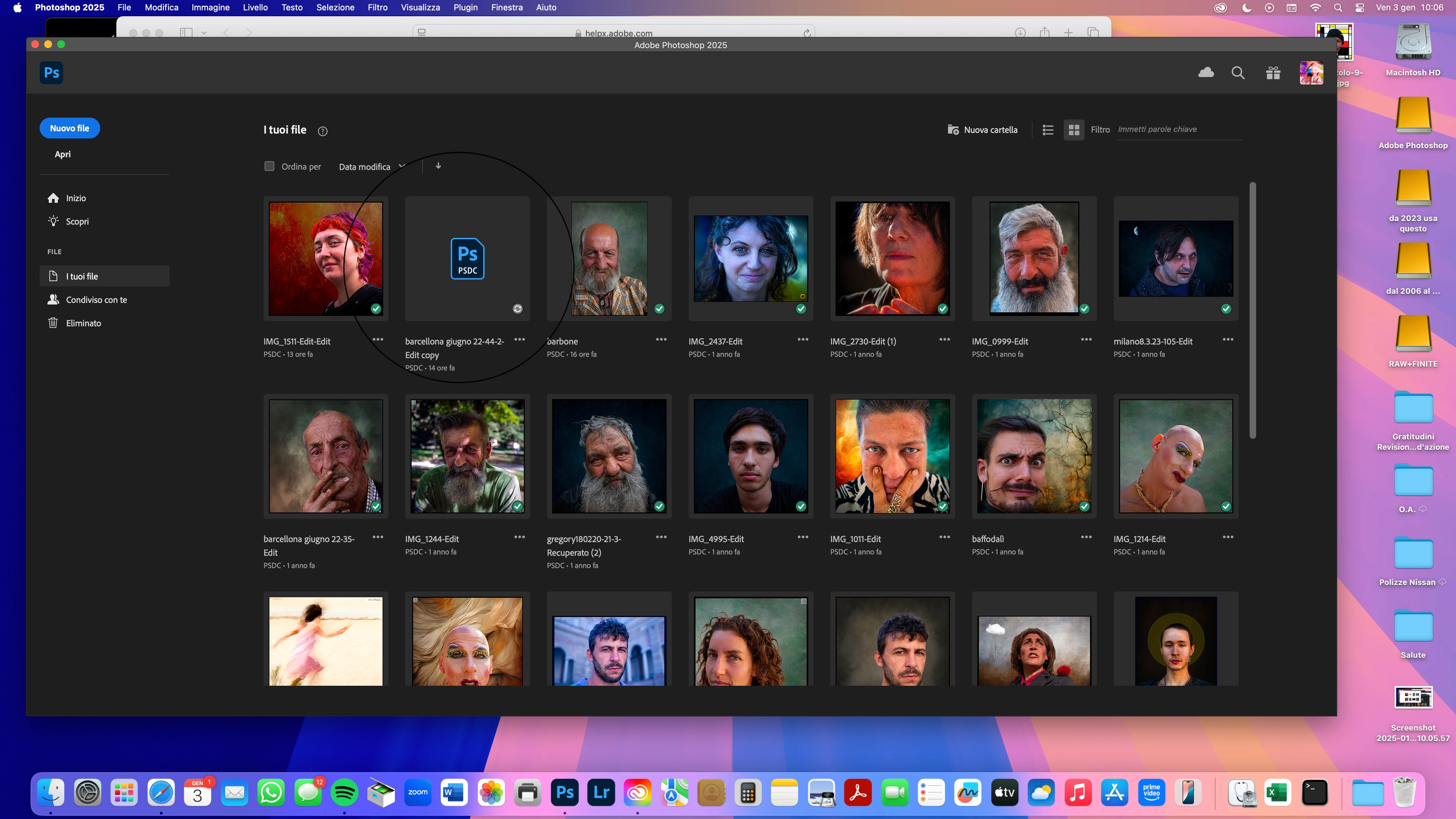
Task: Click help icon next to I tuoi file
Action: coord(323,131)
